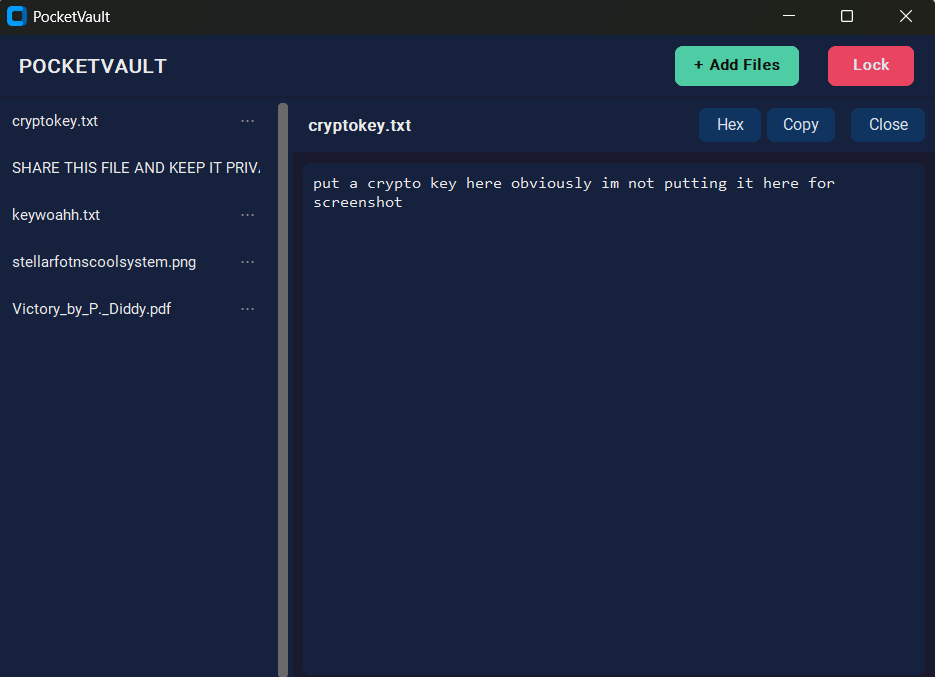Open stellarfotnscoolsystem.png from the list

(x=104, y=262)
